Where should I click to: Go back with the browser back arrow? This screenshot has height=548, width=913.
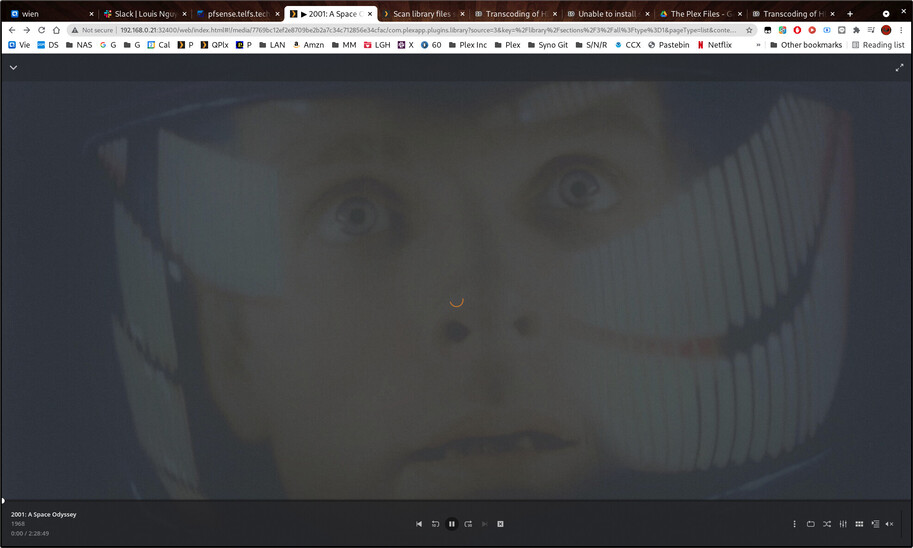point(12,30)
